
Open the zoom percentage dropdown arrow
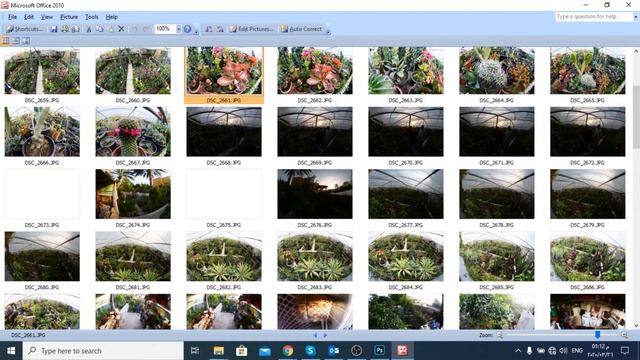click(x=178, y=29)
